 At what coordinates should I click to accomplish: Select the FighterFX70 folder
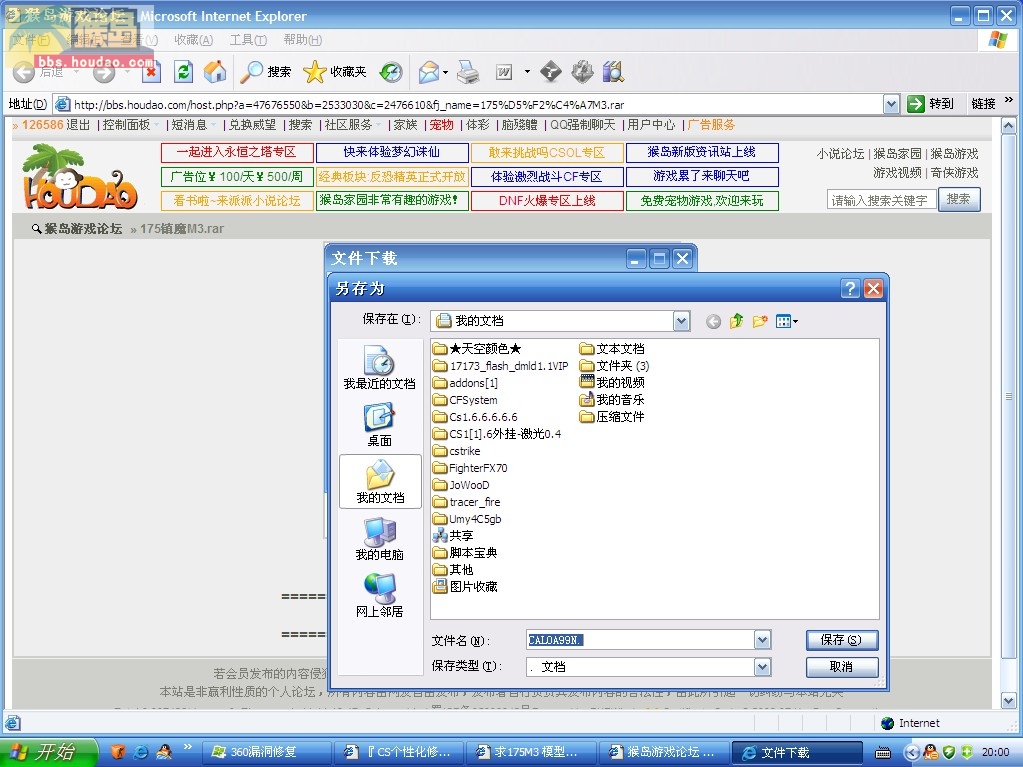tap(470, 468)
